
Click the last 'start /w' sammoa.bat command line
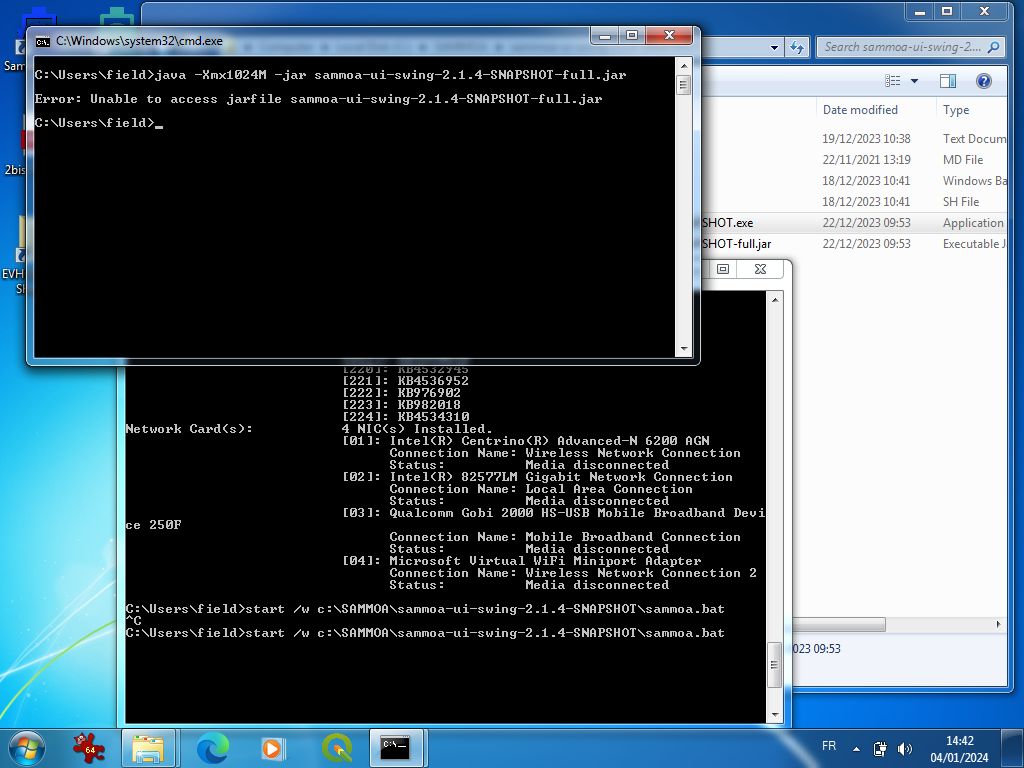[x=425, y=633]
